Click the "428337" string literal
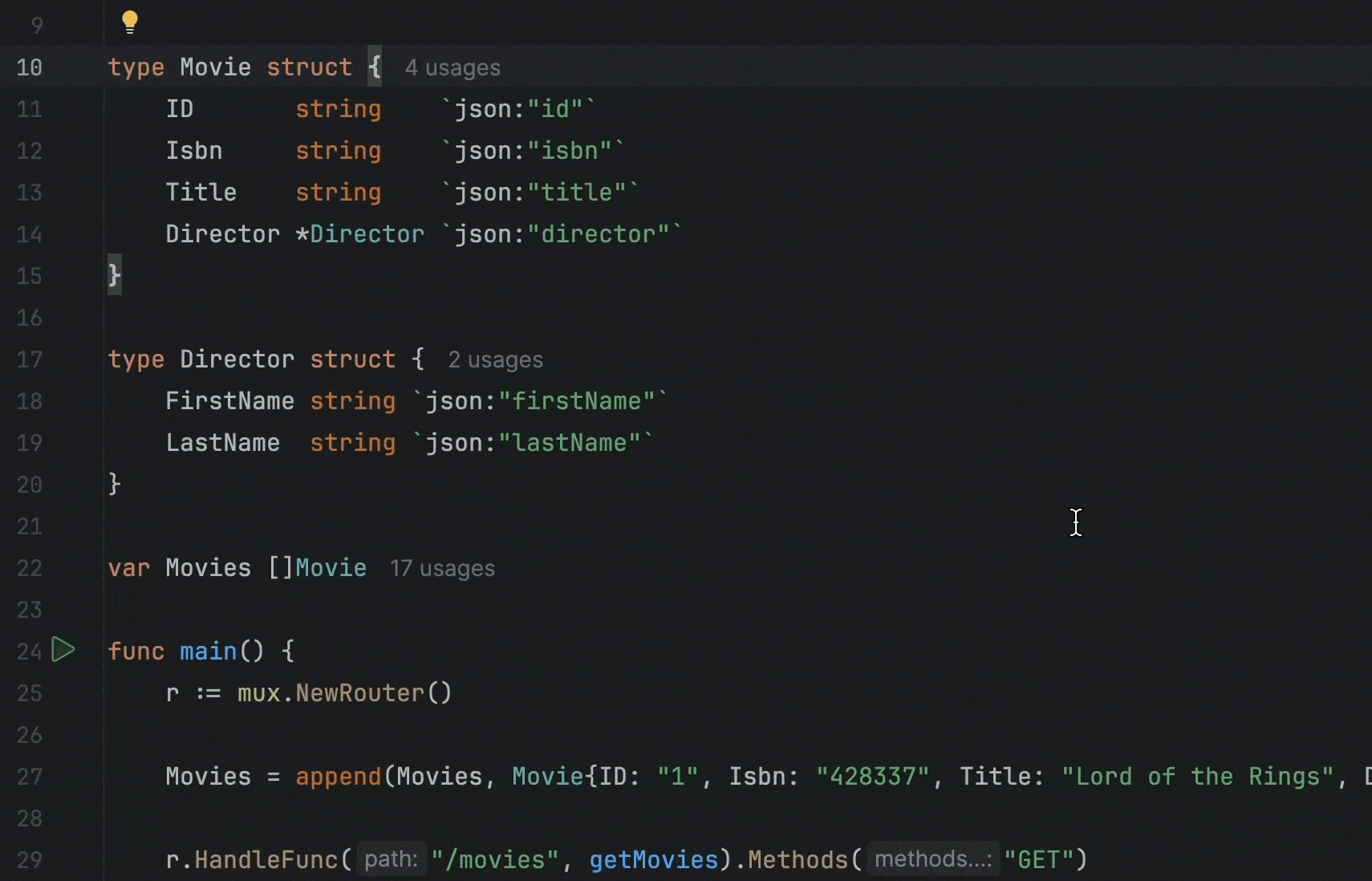Viewport: 1372px width, 881px height. pyautogui.click(x=873, y=777)
